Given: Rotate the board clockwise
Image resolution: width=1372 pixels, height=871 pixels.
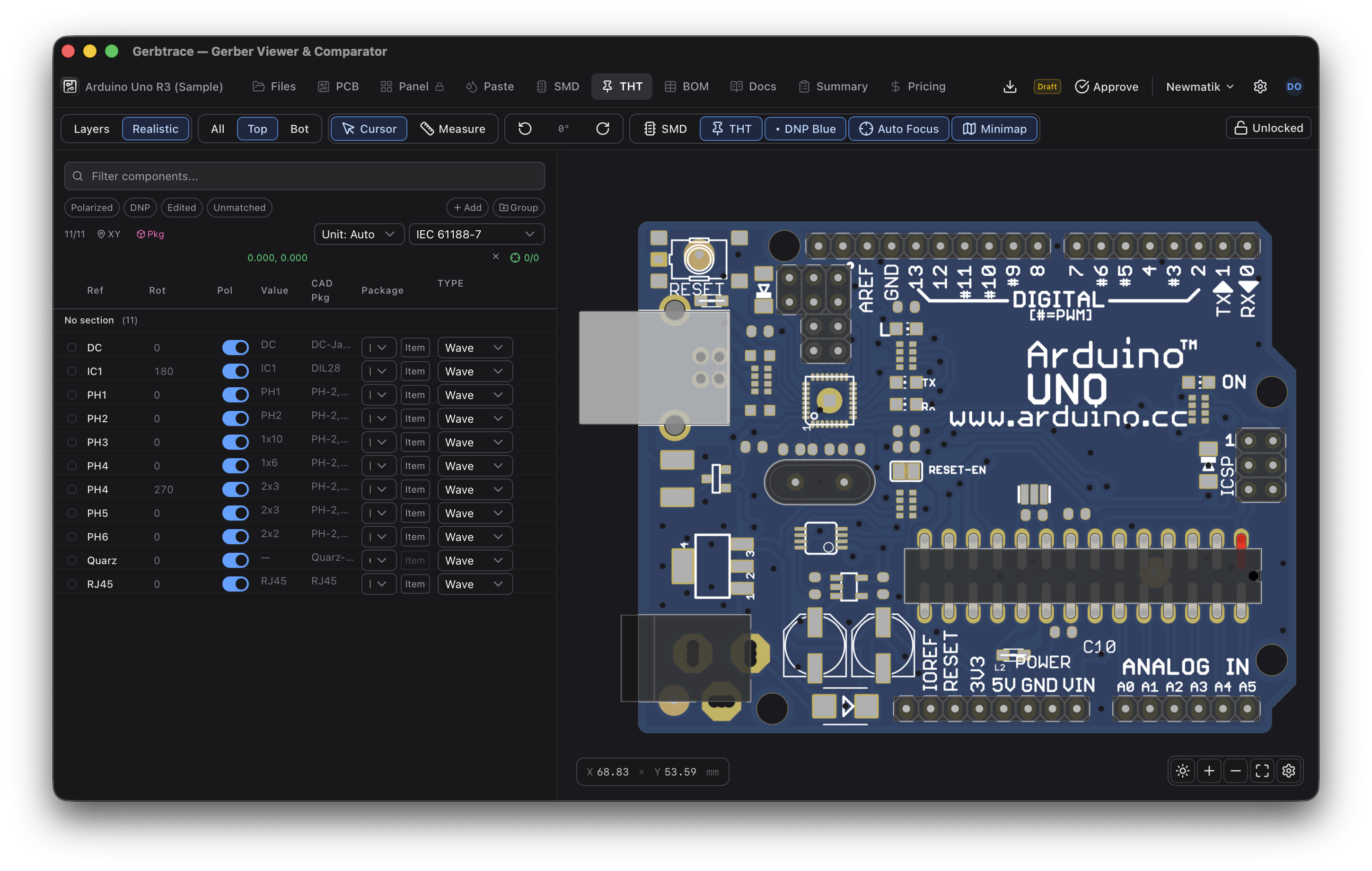Looking at the screenshot, I should [x=602, y=129].
